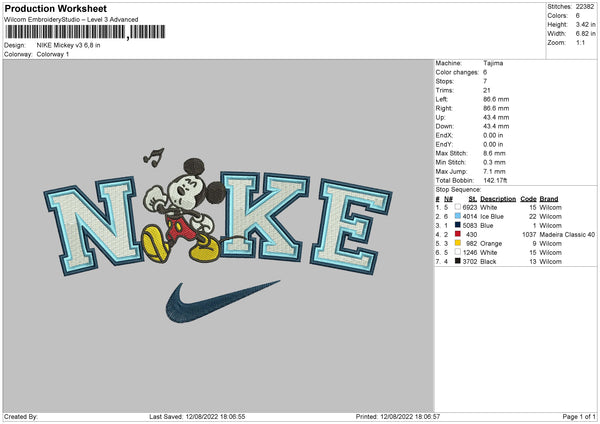Image resolution: width=600 pixels, height=424 pixels.
Task: Click the "Stop Sequence:" heading
Action: pos(458,190)
